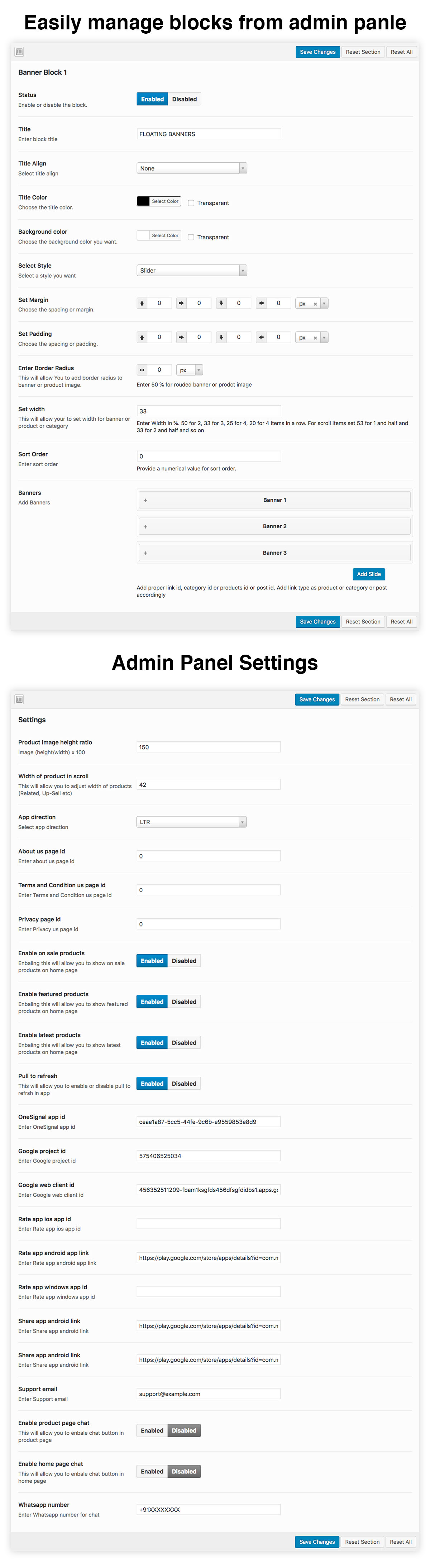Enable product page chat
The image size is (430, 1568).
152,1430
